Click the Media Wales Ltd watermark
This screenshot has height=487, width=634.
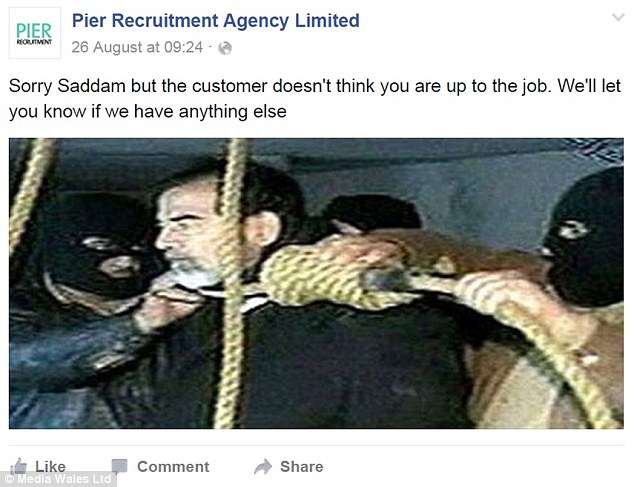[58, 479]
